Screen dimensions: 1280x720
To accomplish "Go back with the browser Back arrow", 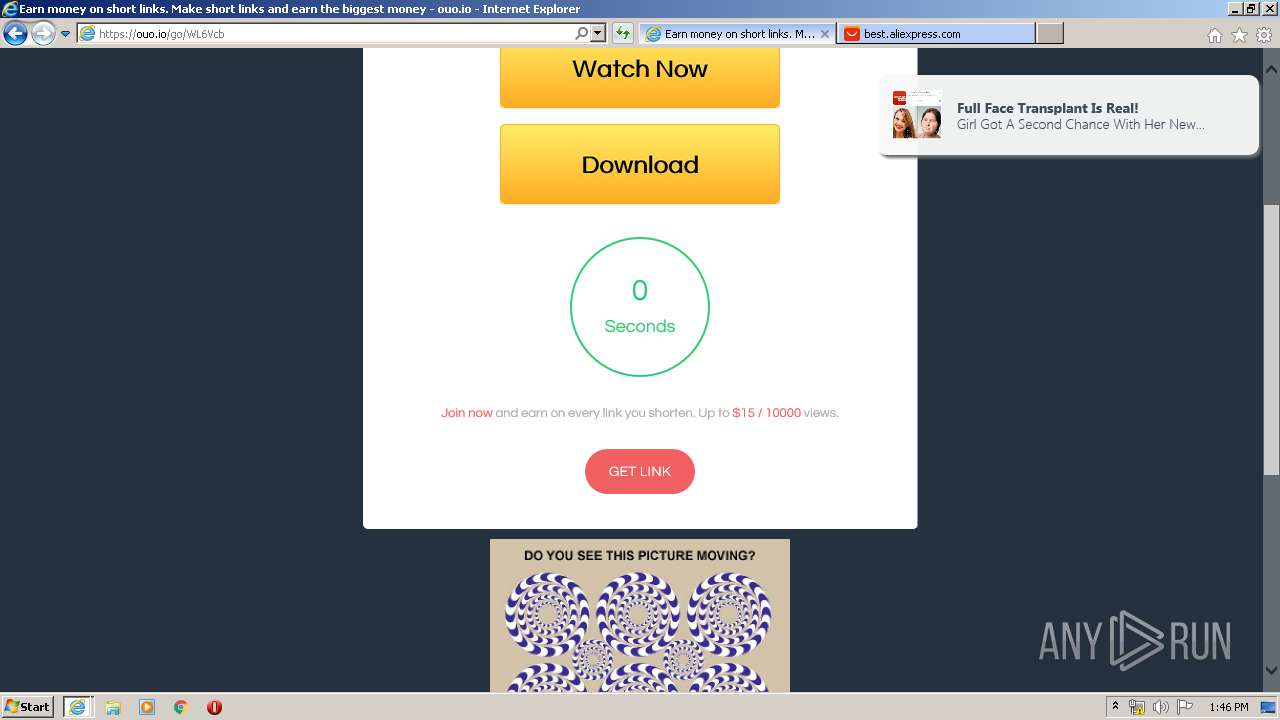I will pos(15,34).
